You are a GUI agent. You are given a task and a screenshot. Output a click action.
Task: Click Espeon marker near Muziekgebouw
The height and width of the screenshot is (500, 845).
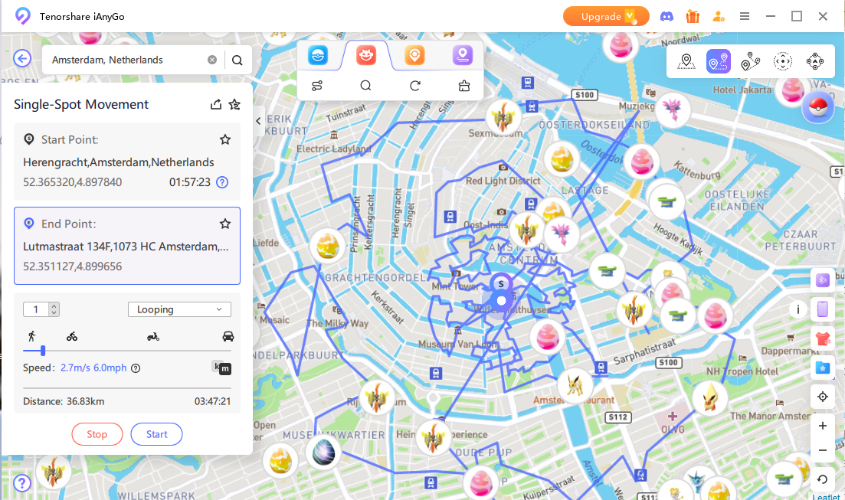tap(673, 109)
